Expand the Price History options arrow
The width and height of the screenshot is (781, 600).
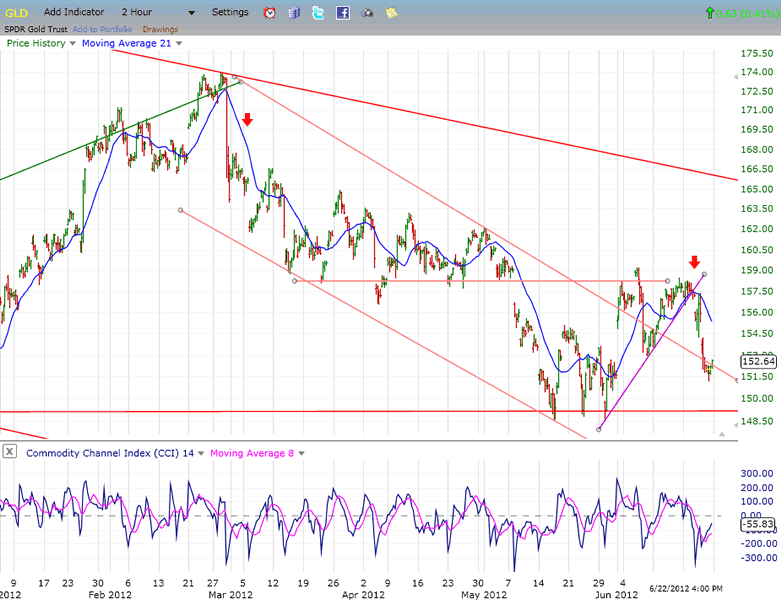(73, 44)
